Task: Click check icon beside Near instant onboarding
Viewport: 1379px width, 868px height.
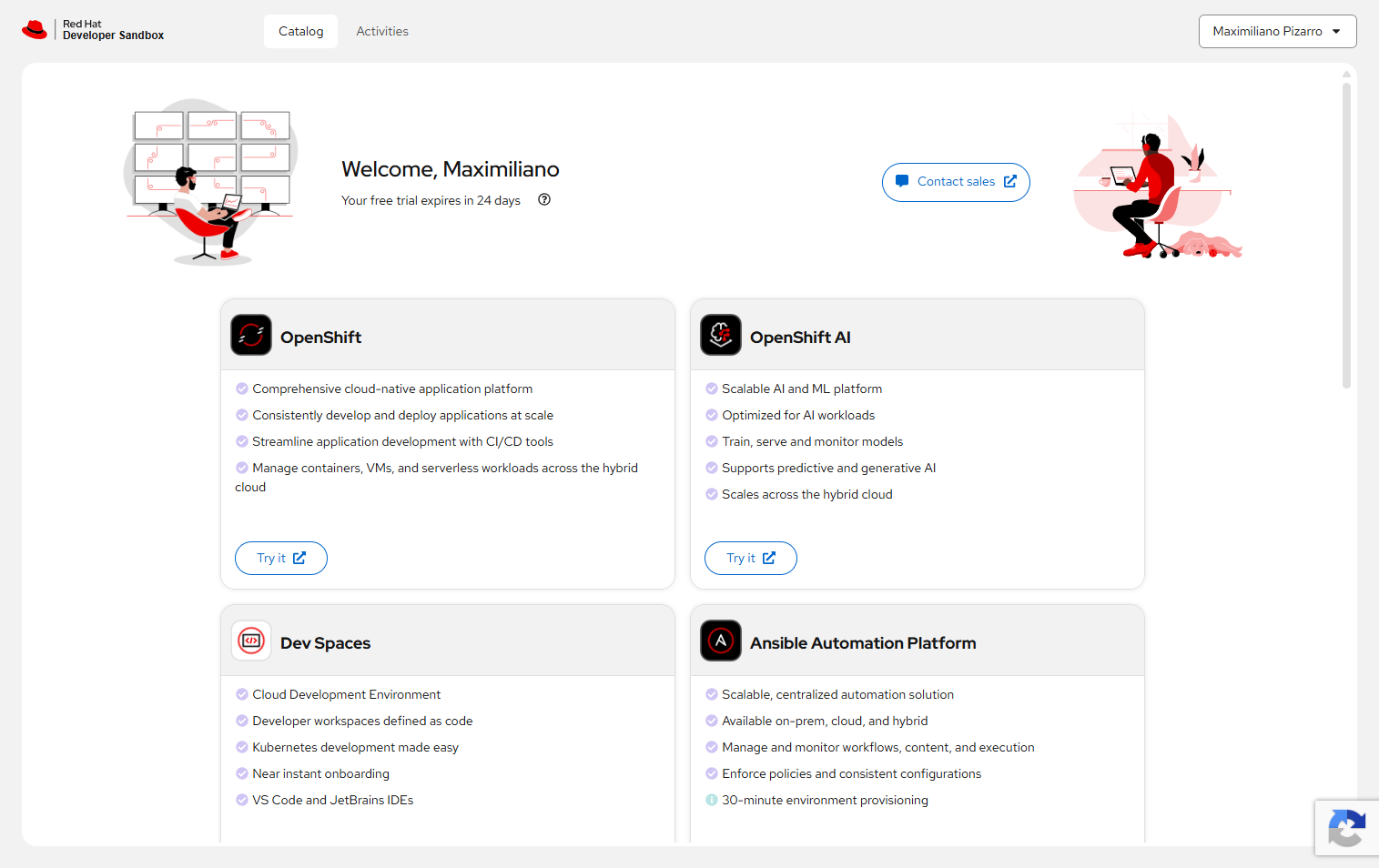Action: pyautogui.click(x=242, y=773)
